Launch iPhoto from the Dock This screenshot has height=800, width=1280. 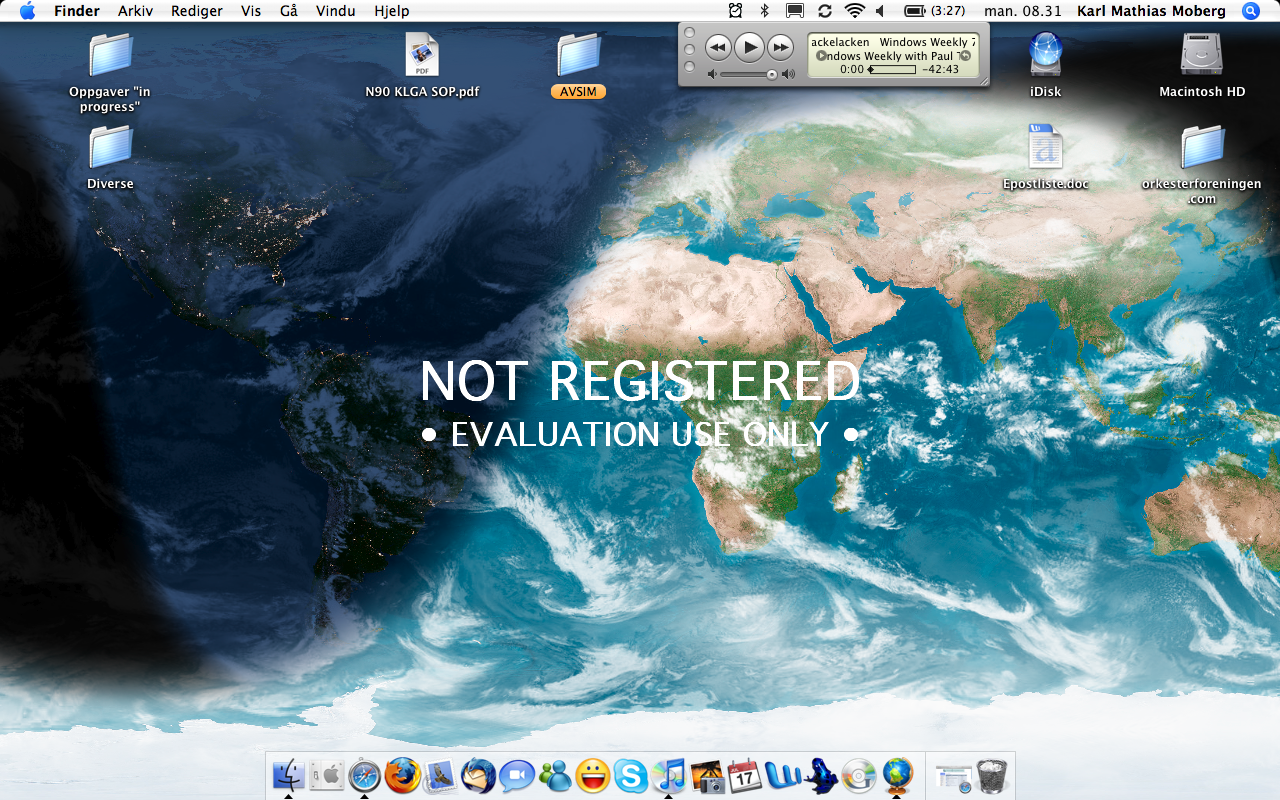click(x=707, y=775)
